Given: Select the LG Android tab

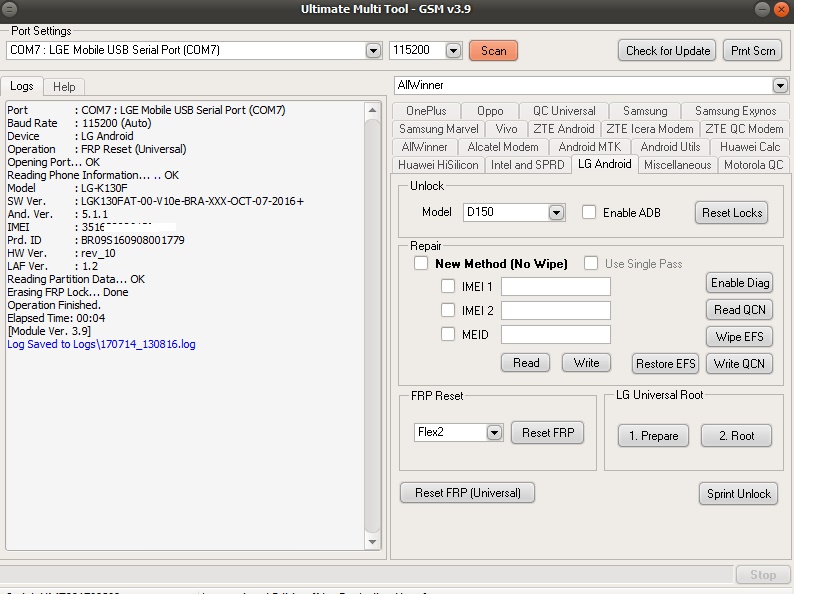Looking at the screenshot, I should click(604, 164).
